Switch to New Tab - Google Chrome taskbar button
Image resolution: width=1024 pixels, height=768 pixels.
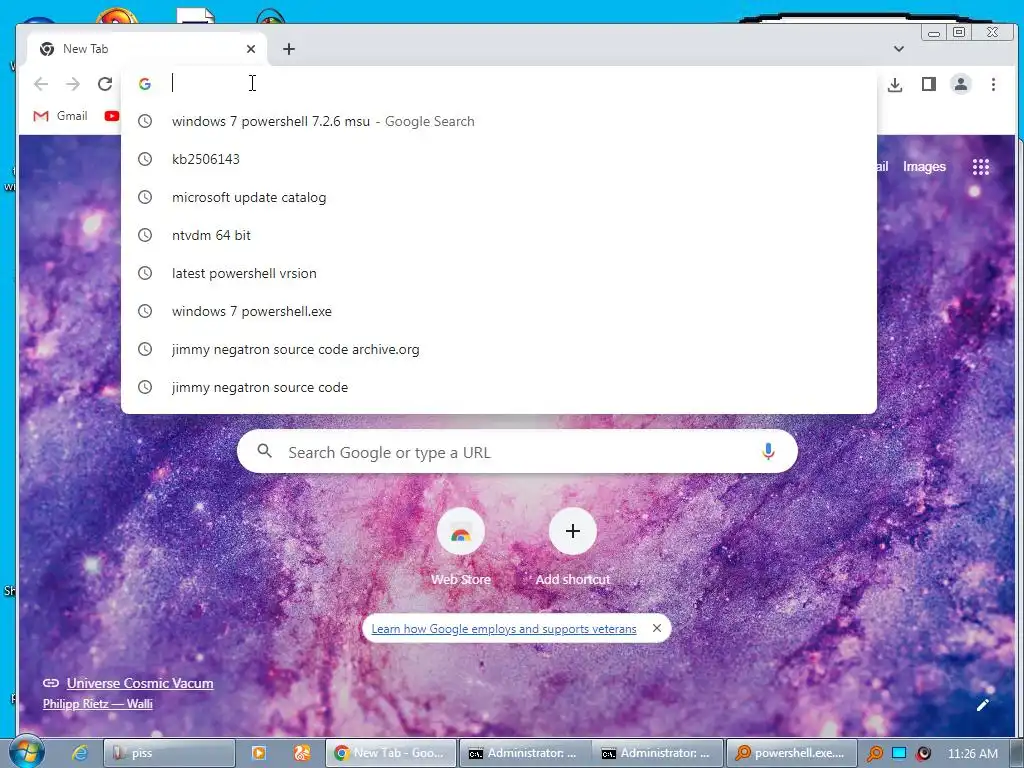(391, 753)
